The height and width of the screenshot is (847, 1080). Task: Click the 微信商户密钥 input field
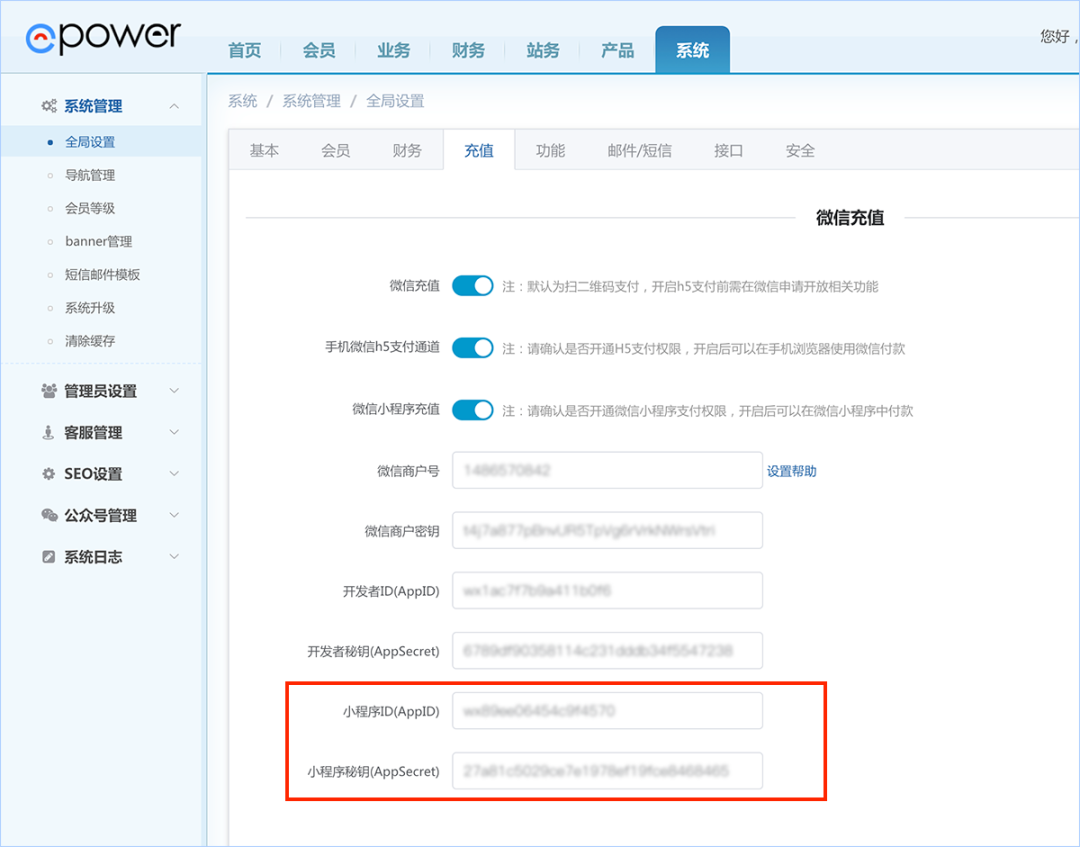click(607, 530)
